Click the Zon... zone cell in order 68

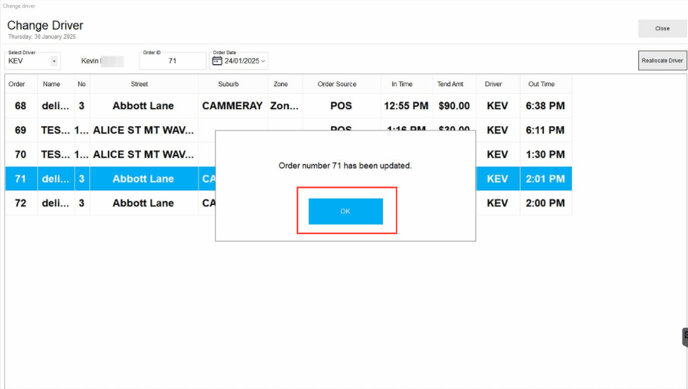click(x=284, y=106)
